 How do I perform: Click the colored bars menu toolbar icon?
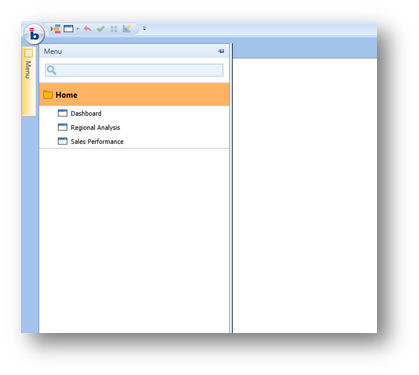pos(55,29)
